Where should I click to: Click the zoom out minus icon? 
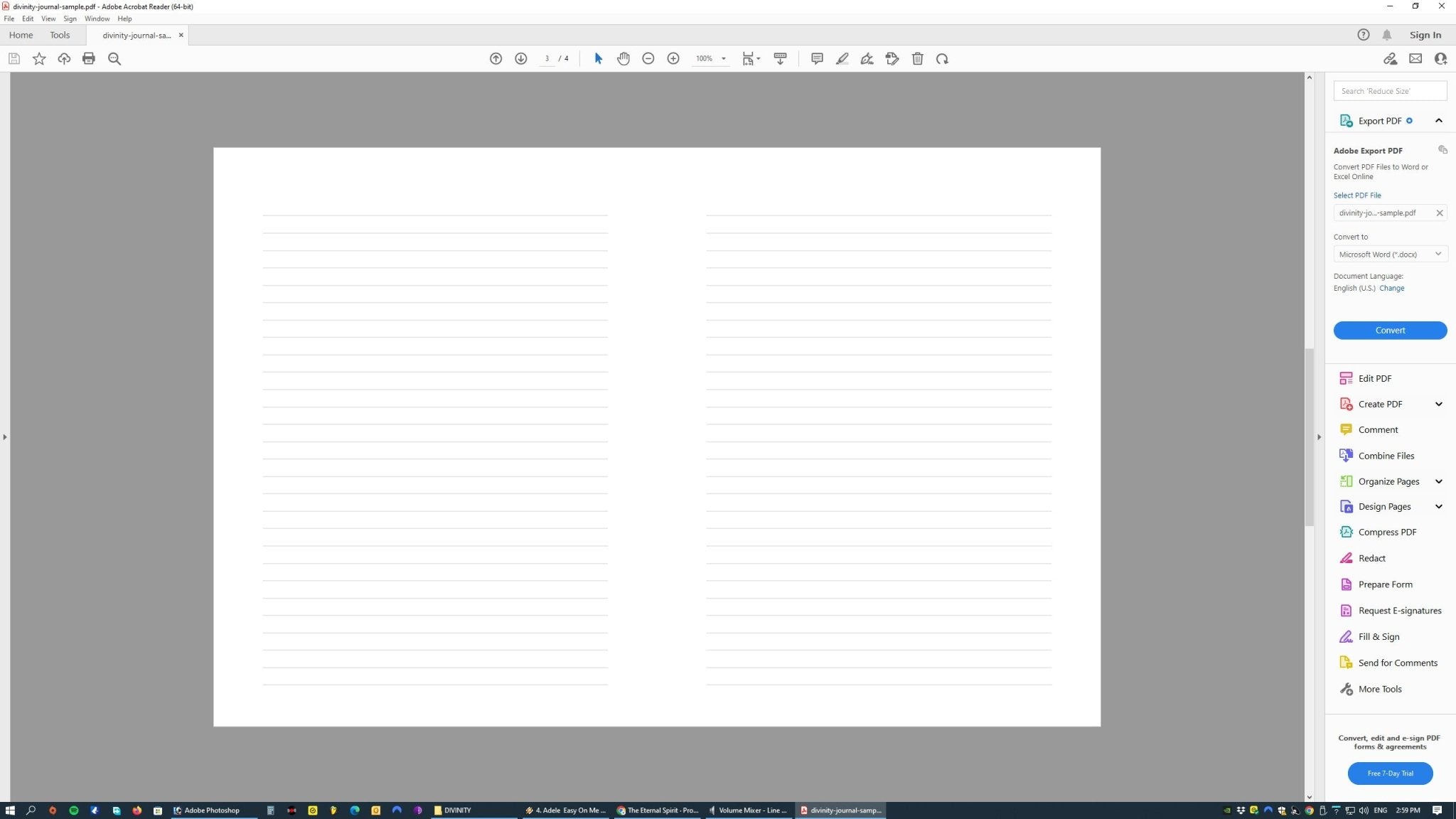[x=648, y=59]
